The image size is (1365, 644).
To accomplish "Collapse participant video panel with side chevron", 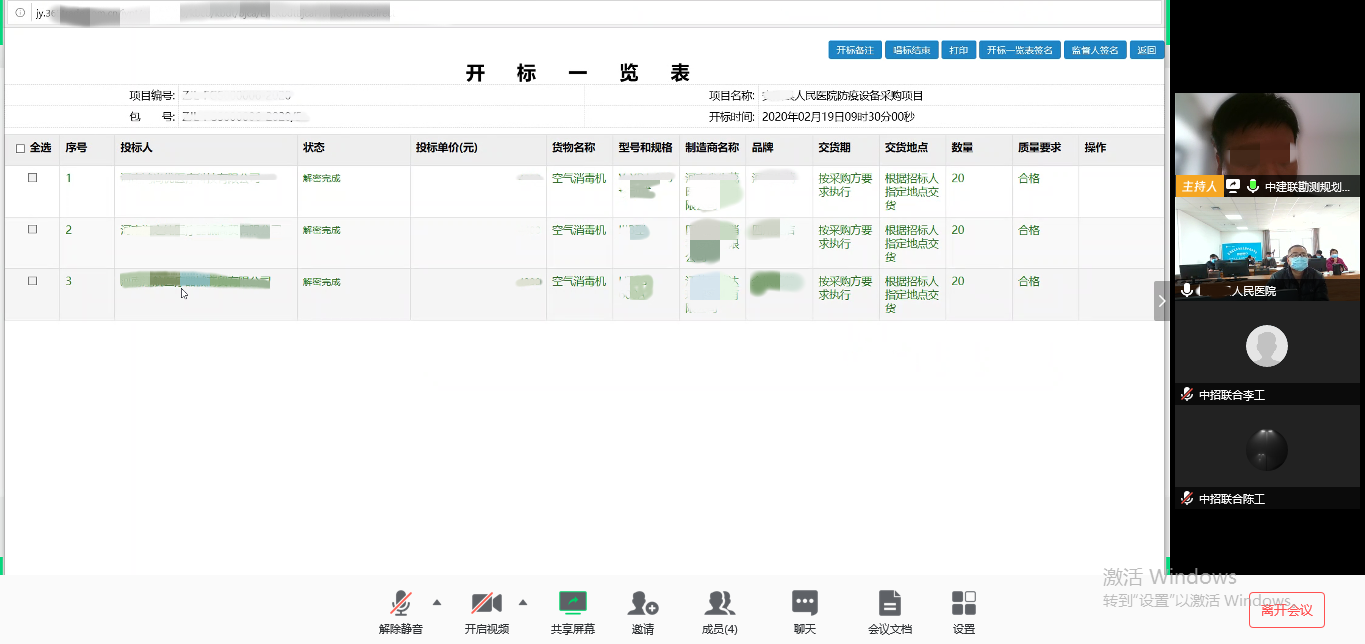I will pos(1161,300).
